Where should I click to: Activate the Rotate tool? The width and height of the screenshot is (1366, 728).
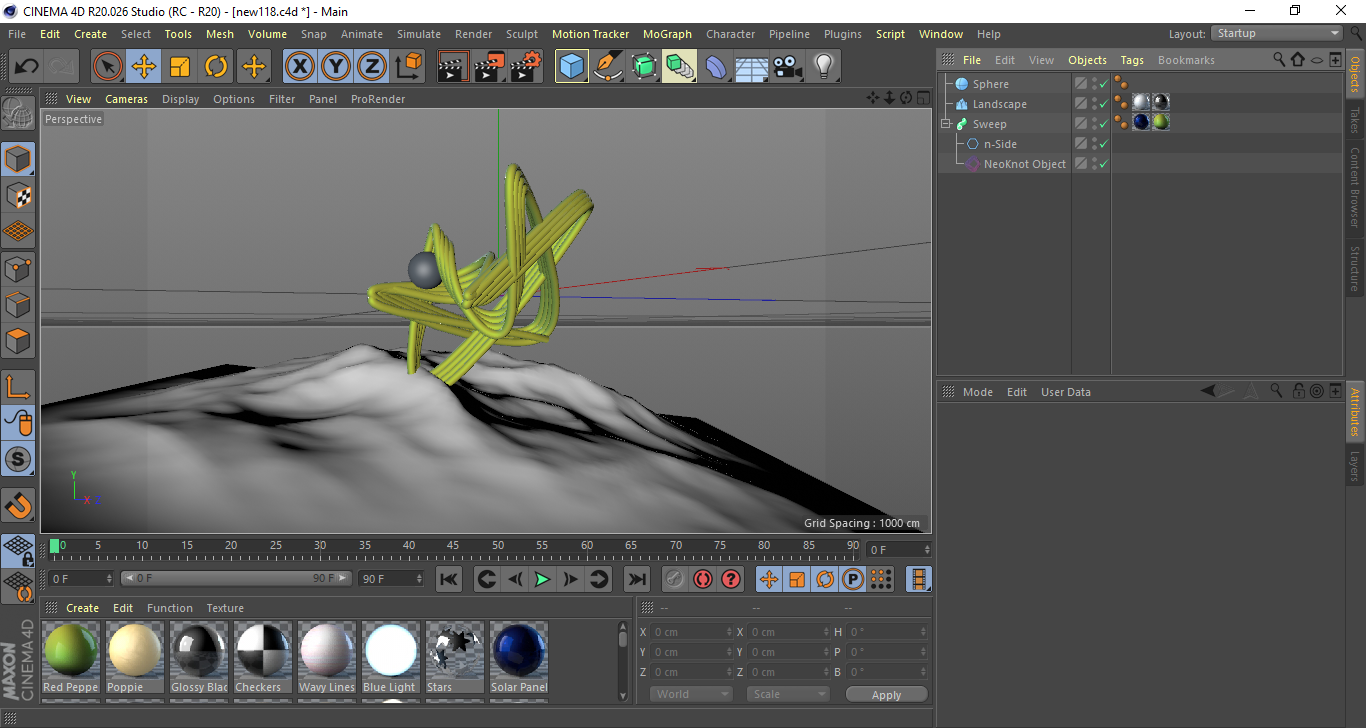(x=216, y=67)
